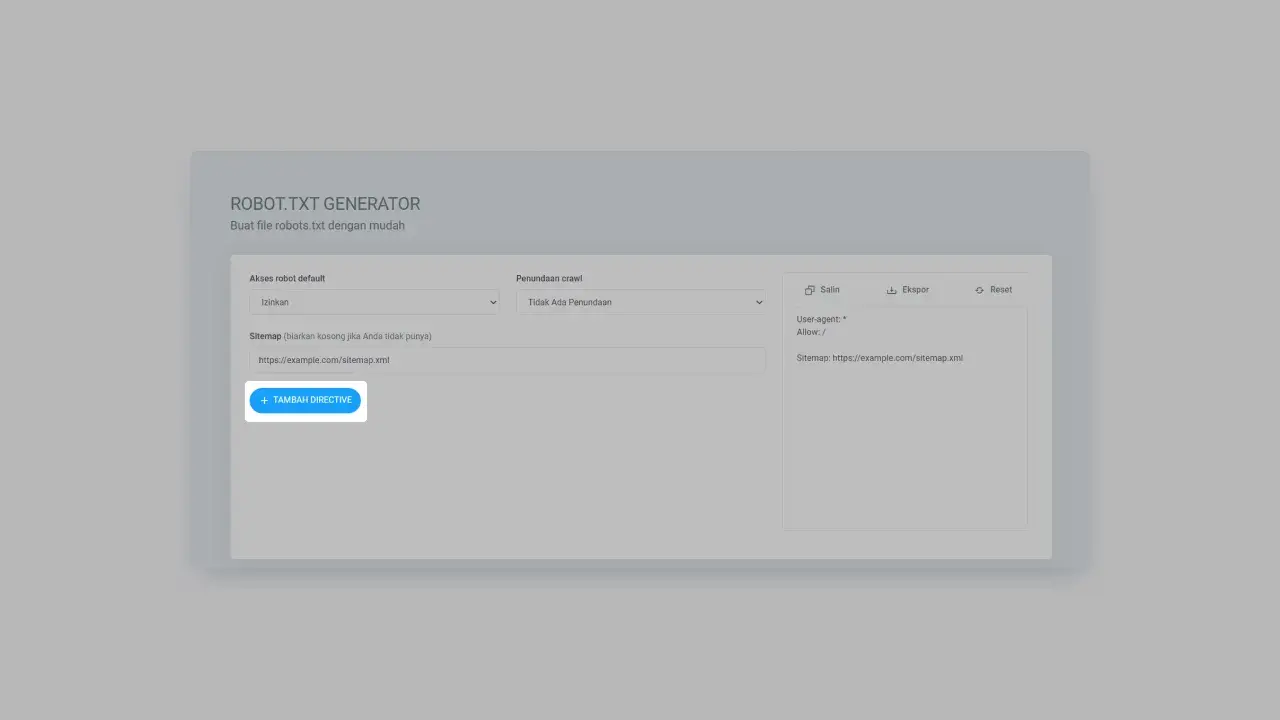Screen dimensions: 1280x720
Task: Click chevron arrow of Tidak Ada Penundaan select
Action: 759,302
